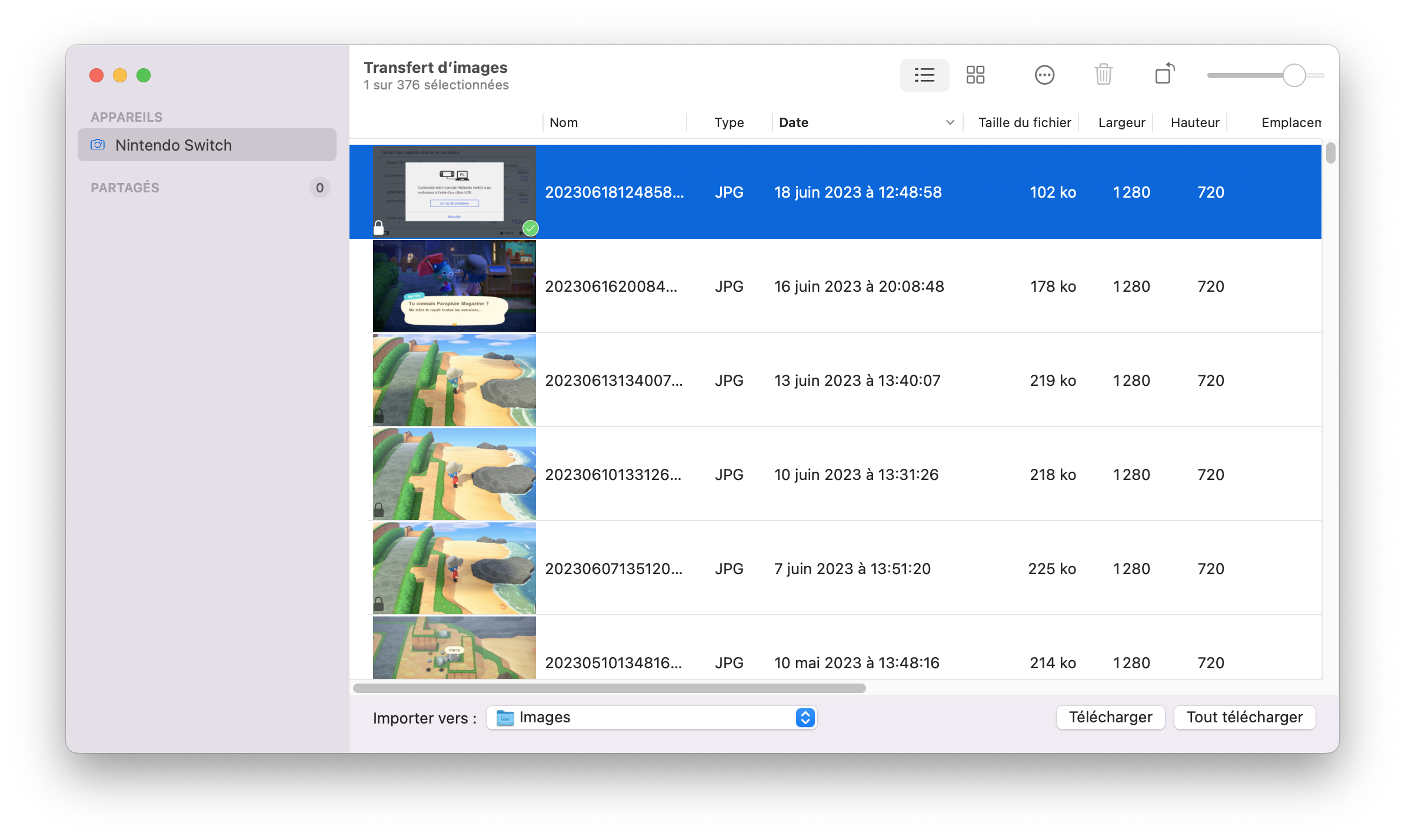
Task: Click file size 214 ko
Action: [x=1053, y=663]
